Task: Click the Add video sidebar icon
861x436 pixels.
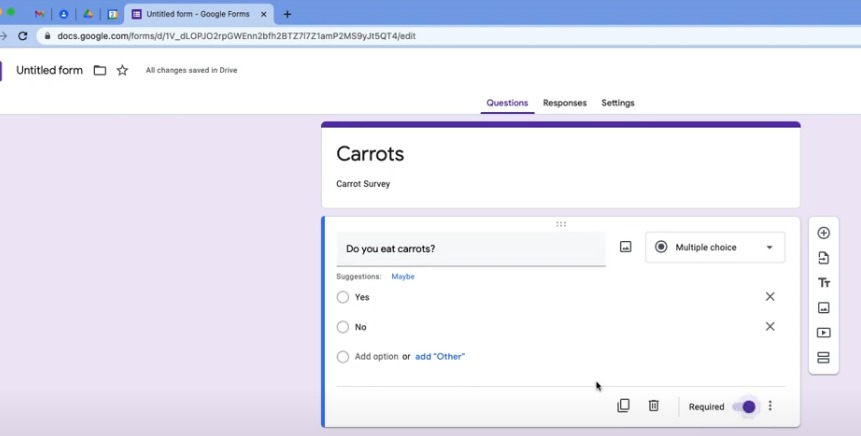Action: coord(823,333)
